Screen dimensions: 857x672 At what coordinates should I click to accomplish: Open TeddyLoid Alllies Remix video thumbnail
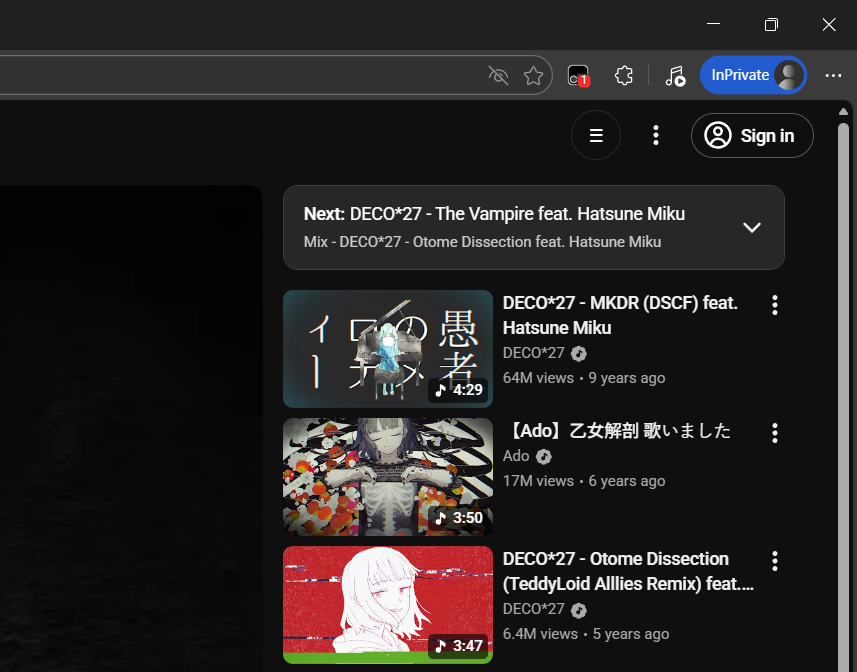pyautogui.click(x=388, y=605)
